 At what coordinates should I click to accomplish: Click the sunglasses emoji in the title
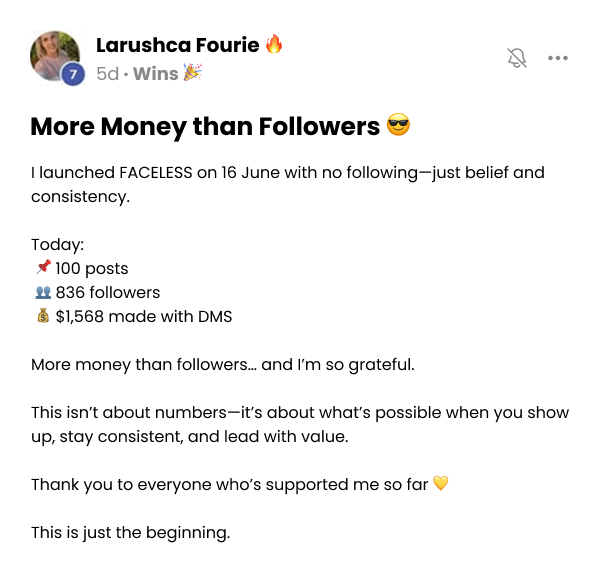(398, 126)
